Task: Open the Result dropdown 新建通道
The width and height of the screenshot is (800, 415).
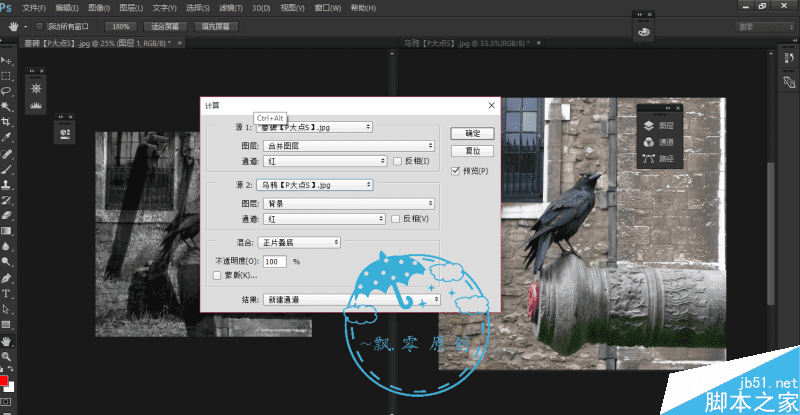Action: pos(352,300)
